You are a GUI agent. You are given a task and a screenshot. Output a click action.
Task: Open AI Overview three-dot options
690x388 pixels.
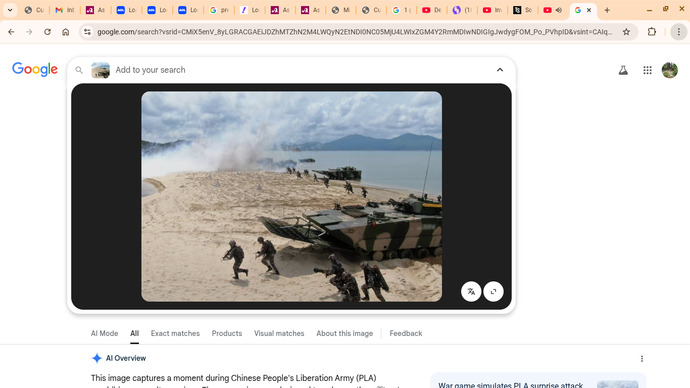coord(642,359)
